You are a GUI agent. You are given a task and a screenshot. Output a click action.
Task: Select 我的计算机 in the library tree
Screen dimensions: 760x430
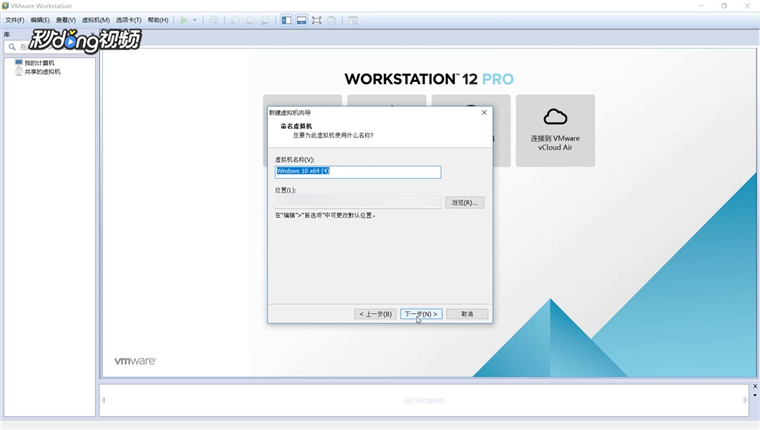tap(39, 63)
